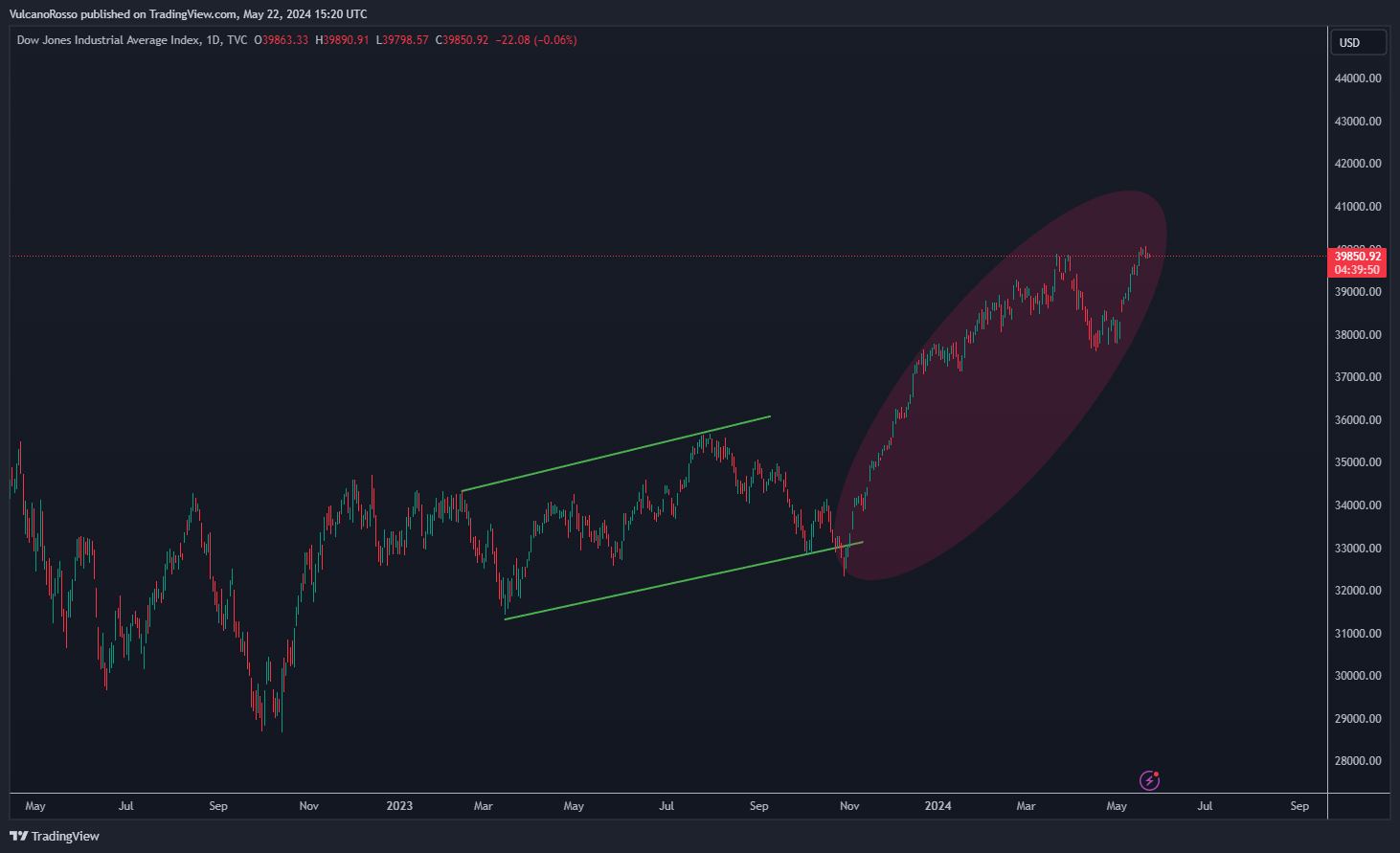Viewport: 1400px width, 853px height.
Task: Click the close value C39850.92 in header
Action: click(462, 40)
